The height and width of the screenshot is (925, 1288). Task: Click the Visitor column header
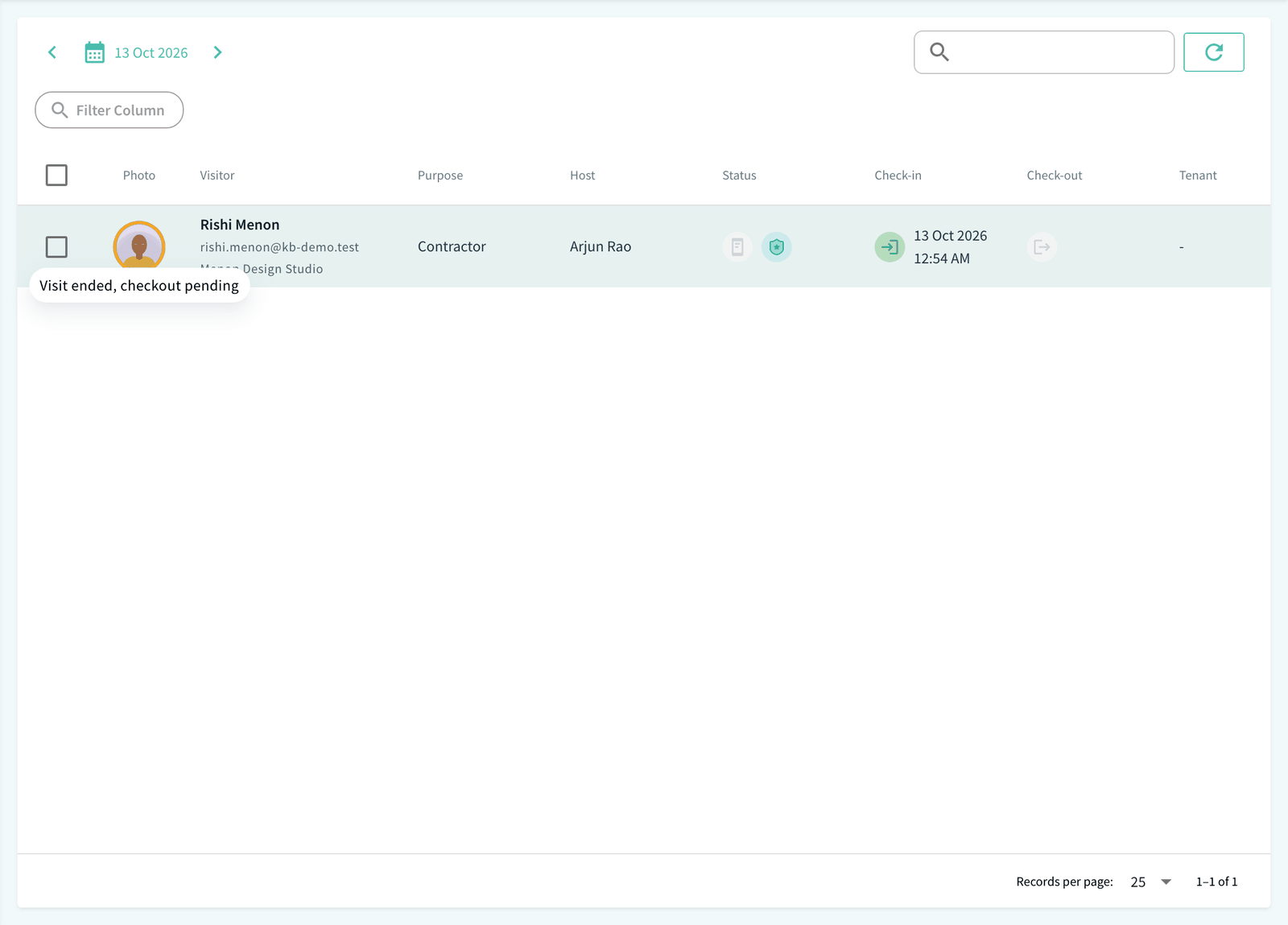(217, 176)
